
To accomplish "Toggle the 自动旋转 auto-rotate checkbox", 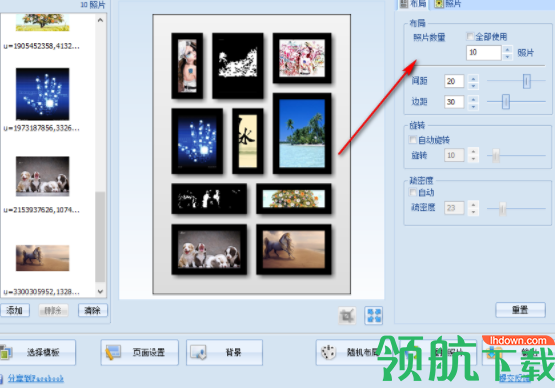I will [x=412, y=139].
